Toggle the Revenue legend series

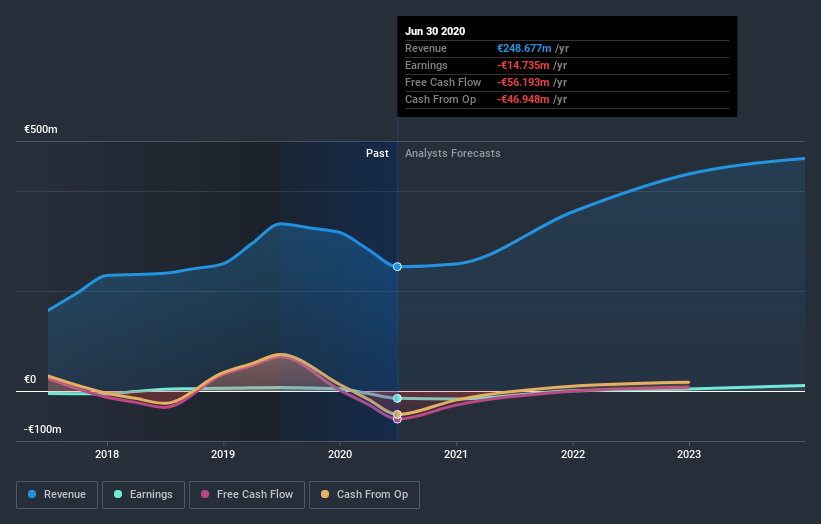pos(57,495)
